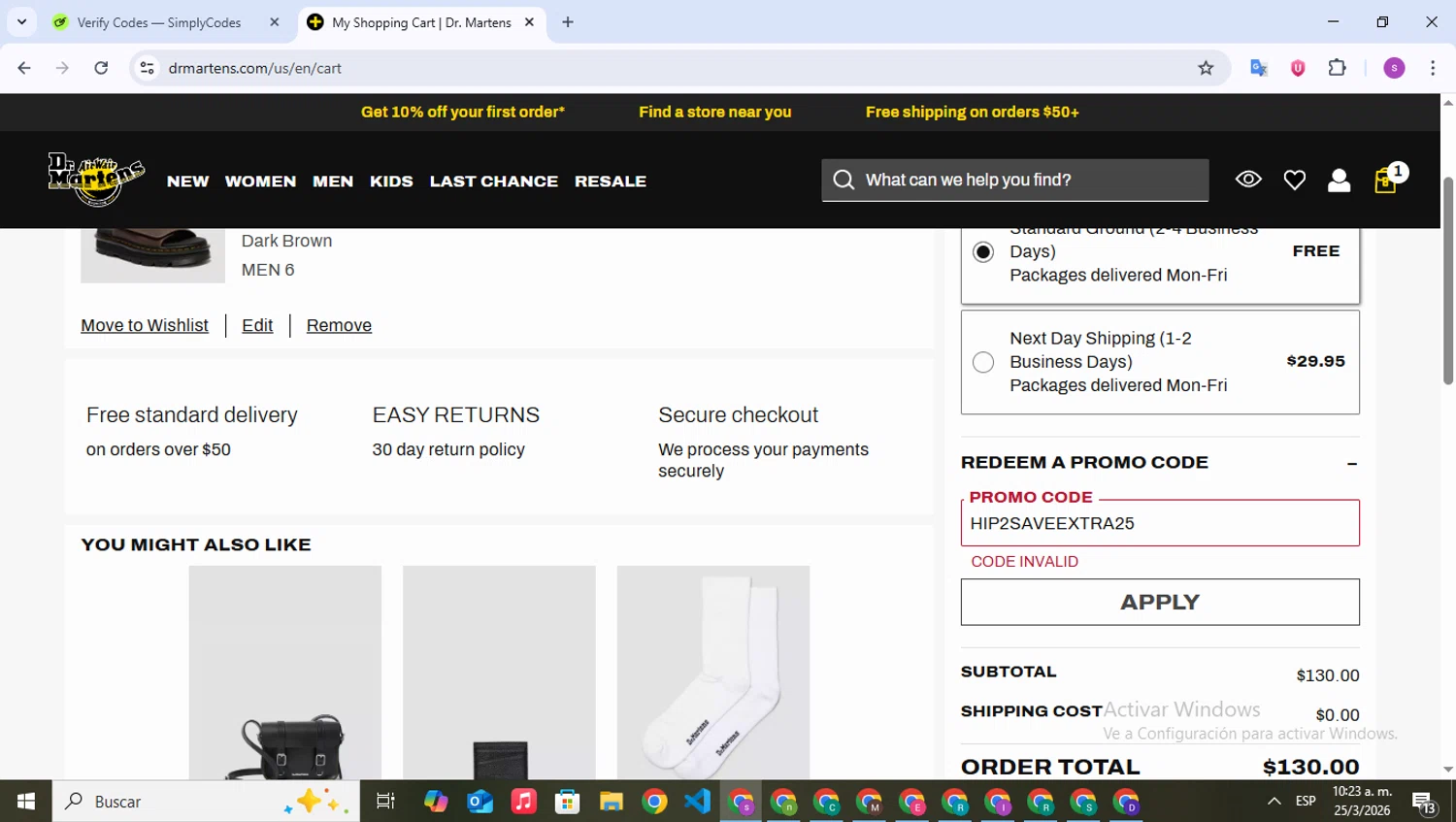Open the MEN menu

point(333,181)
